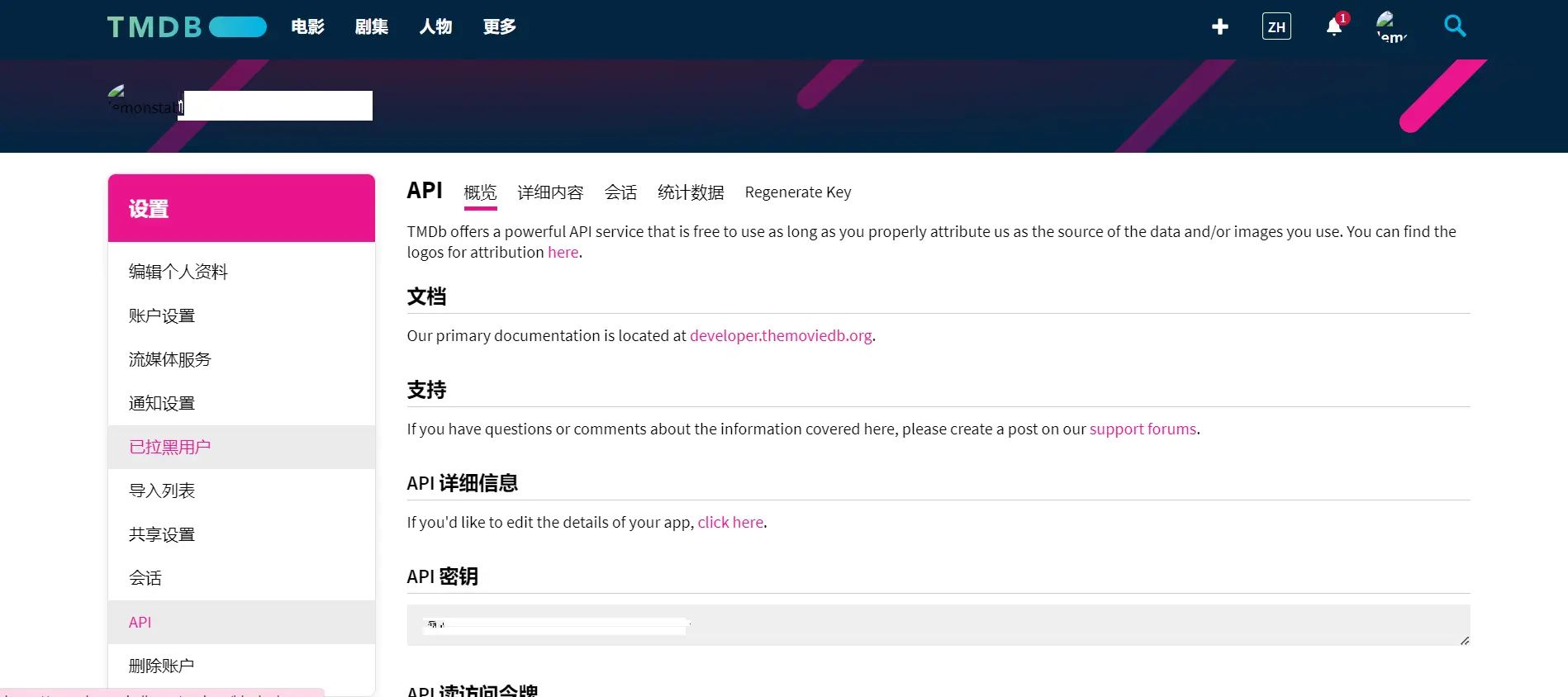Open the plus add-new menu
This screenshot has height=697, width=1568.
click(1219, 27)
